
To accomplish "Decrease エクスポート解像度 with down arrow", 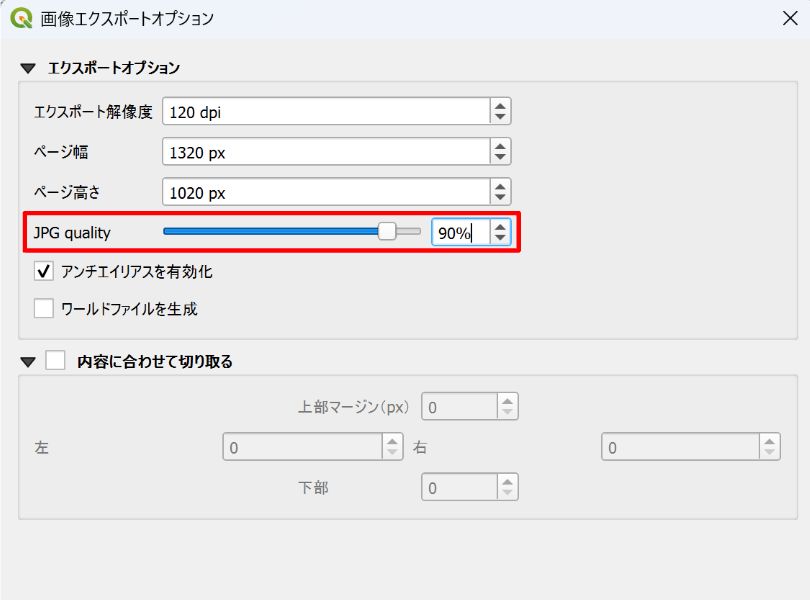I will tap(500, 117).
